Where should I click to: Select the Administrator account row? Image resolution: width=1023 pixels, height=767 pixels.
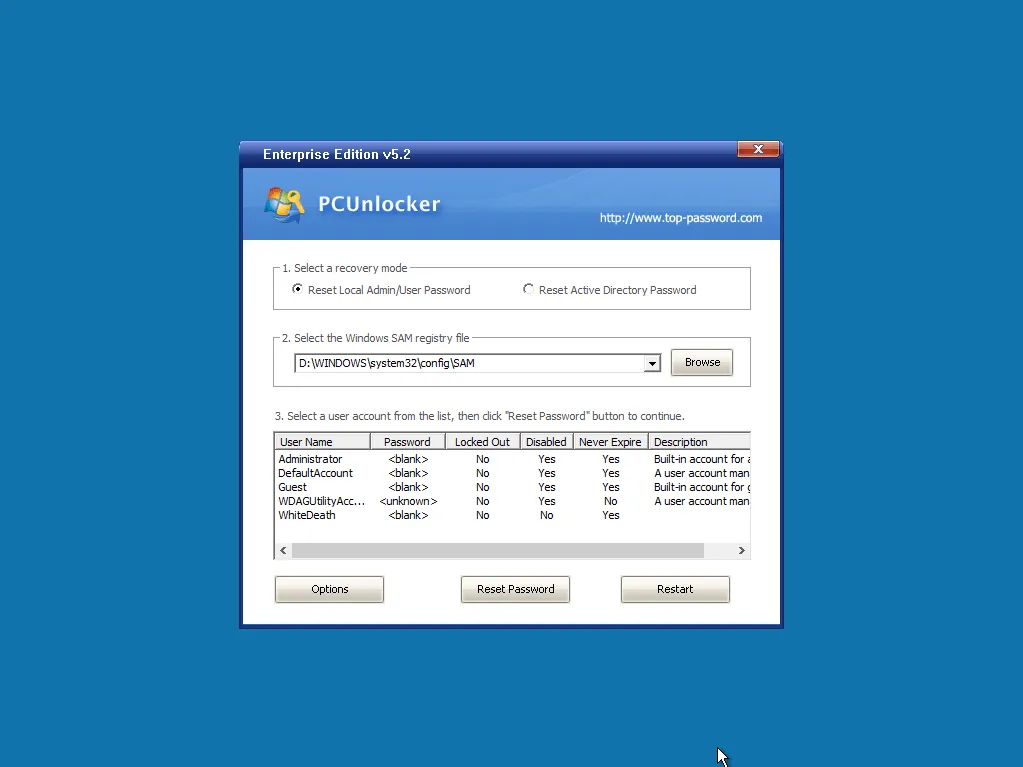[x=513, y=459]
